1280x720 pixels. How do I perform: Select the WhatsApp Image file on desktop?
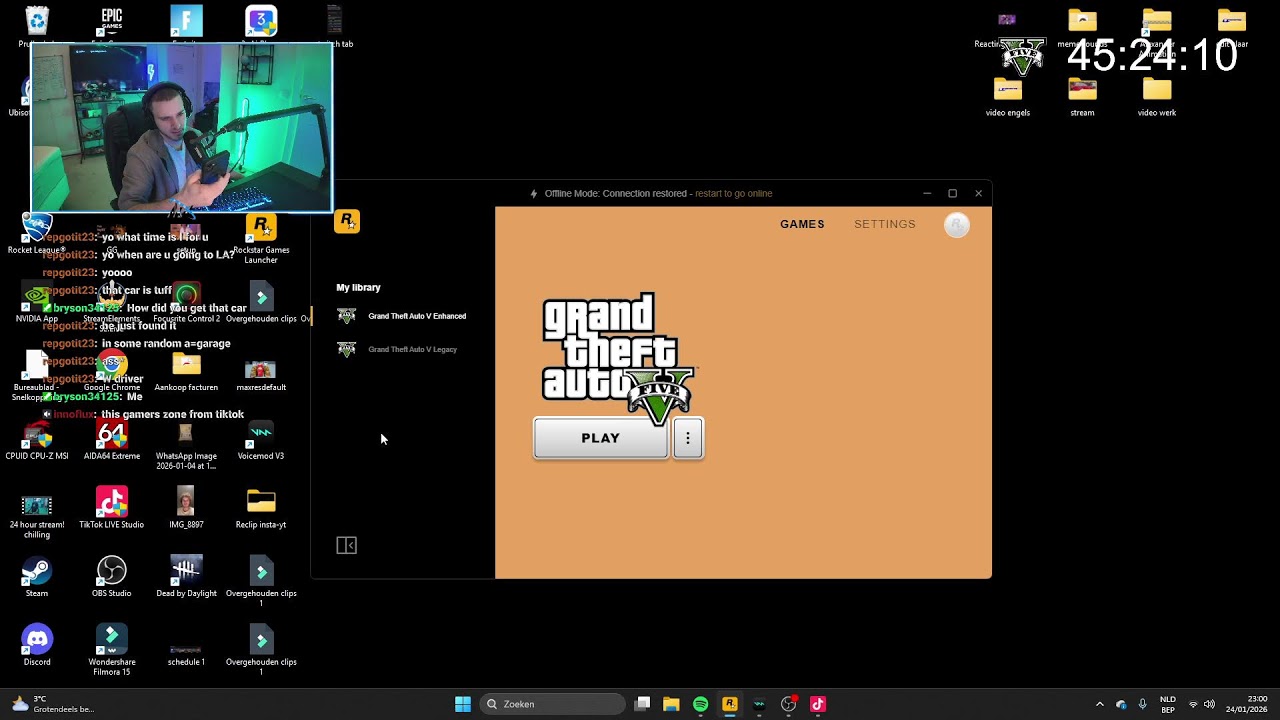pyautogui.click(x=186, y=445)
